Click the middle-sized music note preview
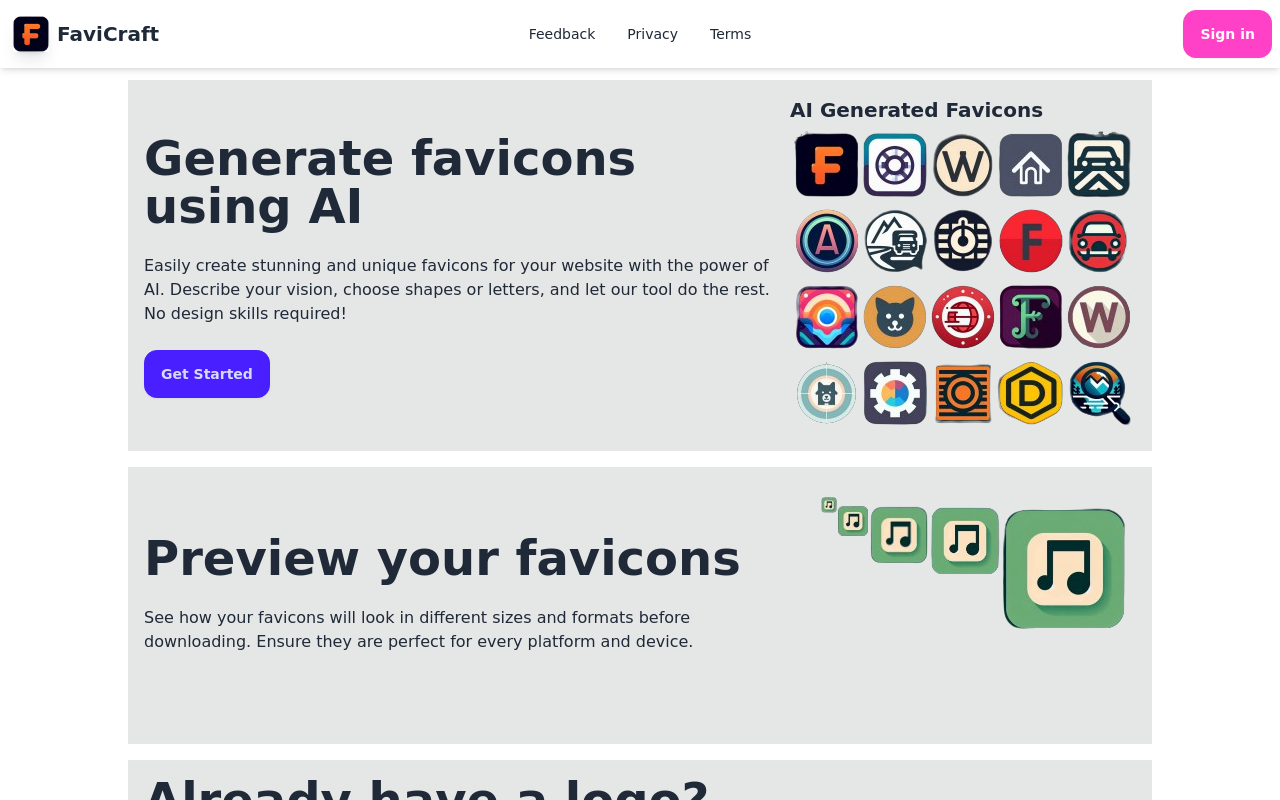1280x800 pixels. (899, 535)
